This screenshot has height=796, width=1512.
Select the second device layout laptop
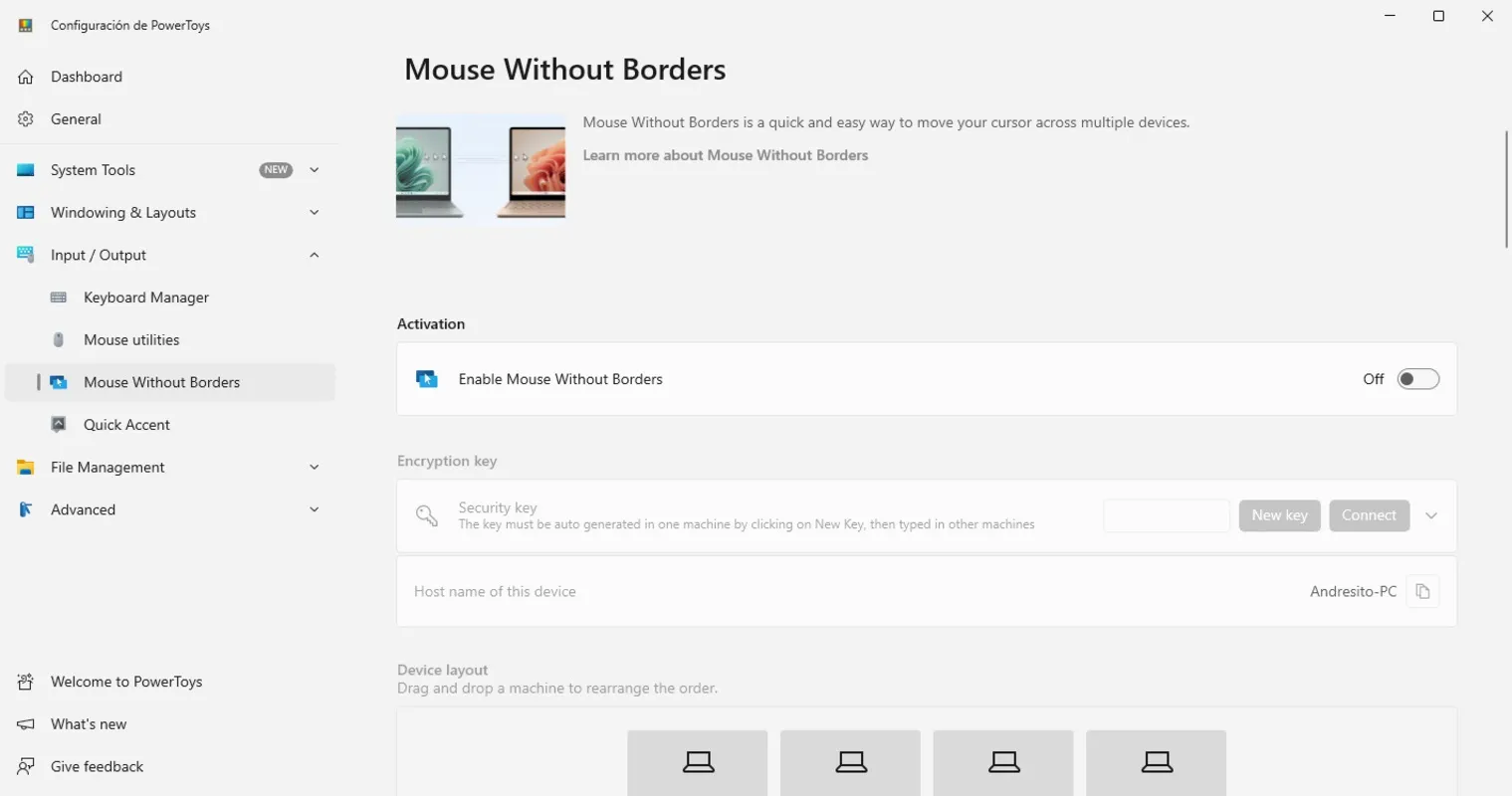851,762
